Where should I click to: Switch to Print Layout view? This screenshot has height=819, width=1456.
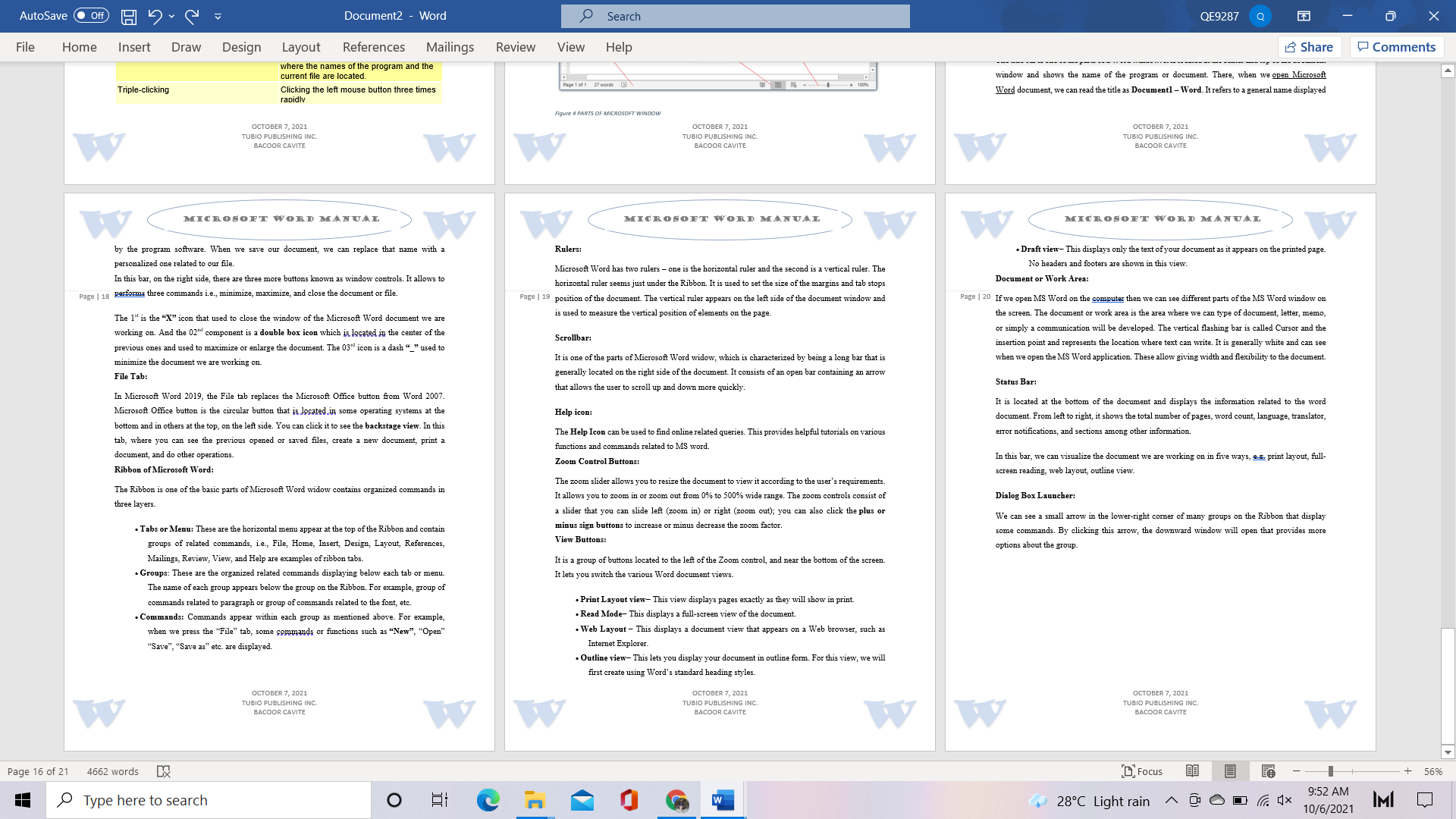click(x=1230, y=771)
